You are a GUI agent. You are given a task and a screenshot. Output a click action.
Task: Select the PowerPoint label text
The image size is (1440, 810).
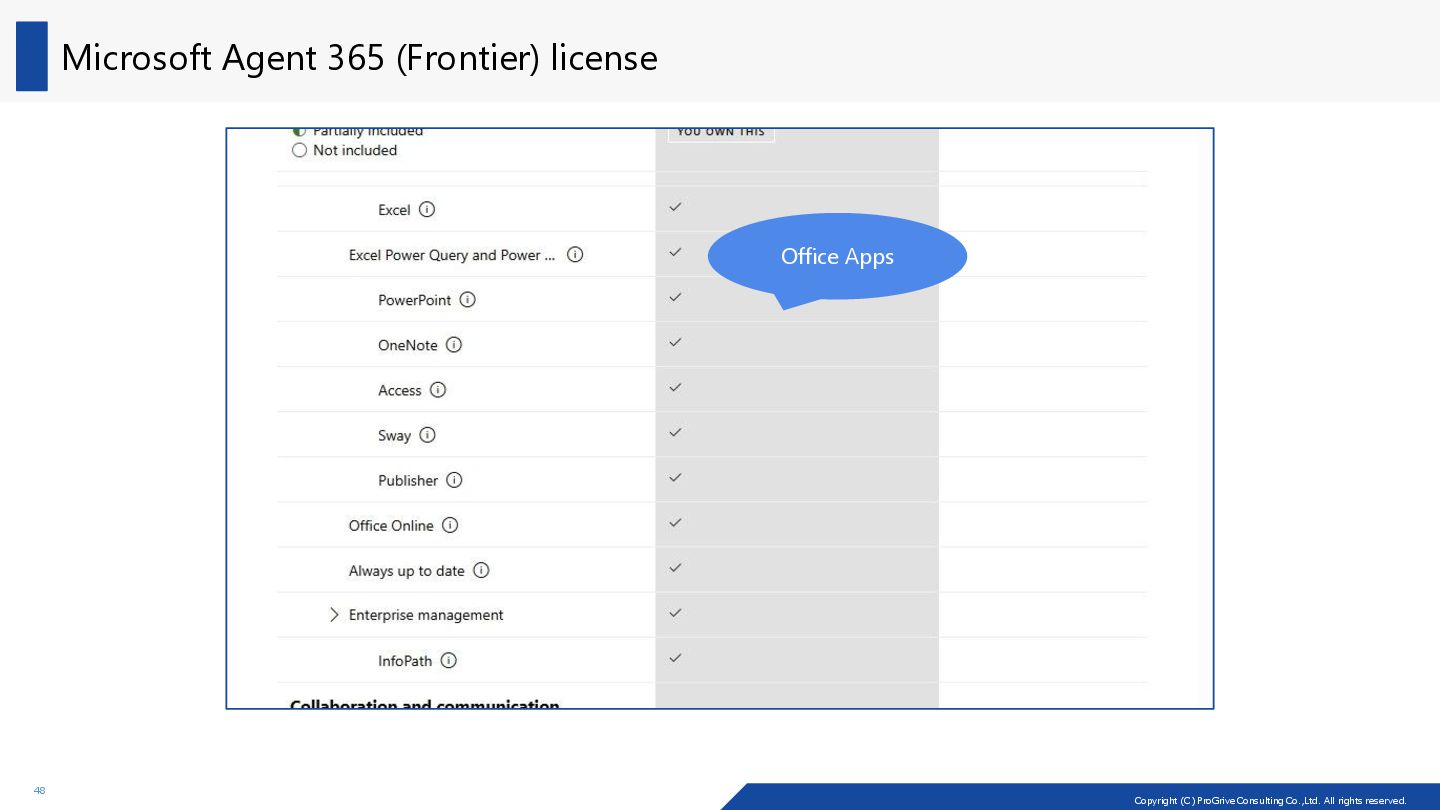414,300
